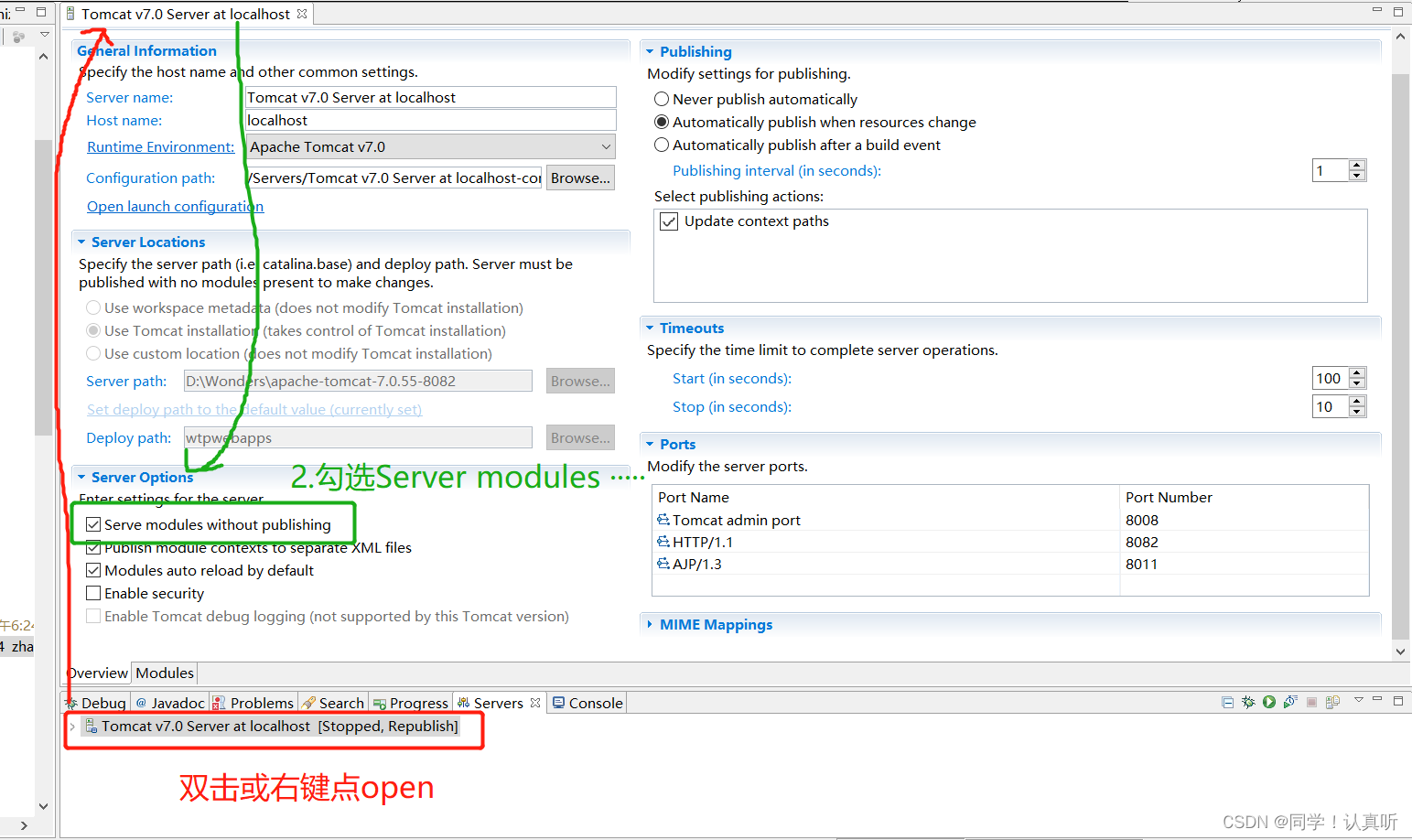Click the Server name input field
The width and height of the screenshot is (1412, 840).
(430, 97)
